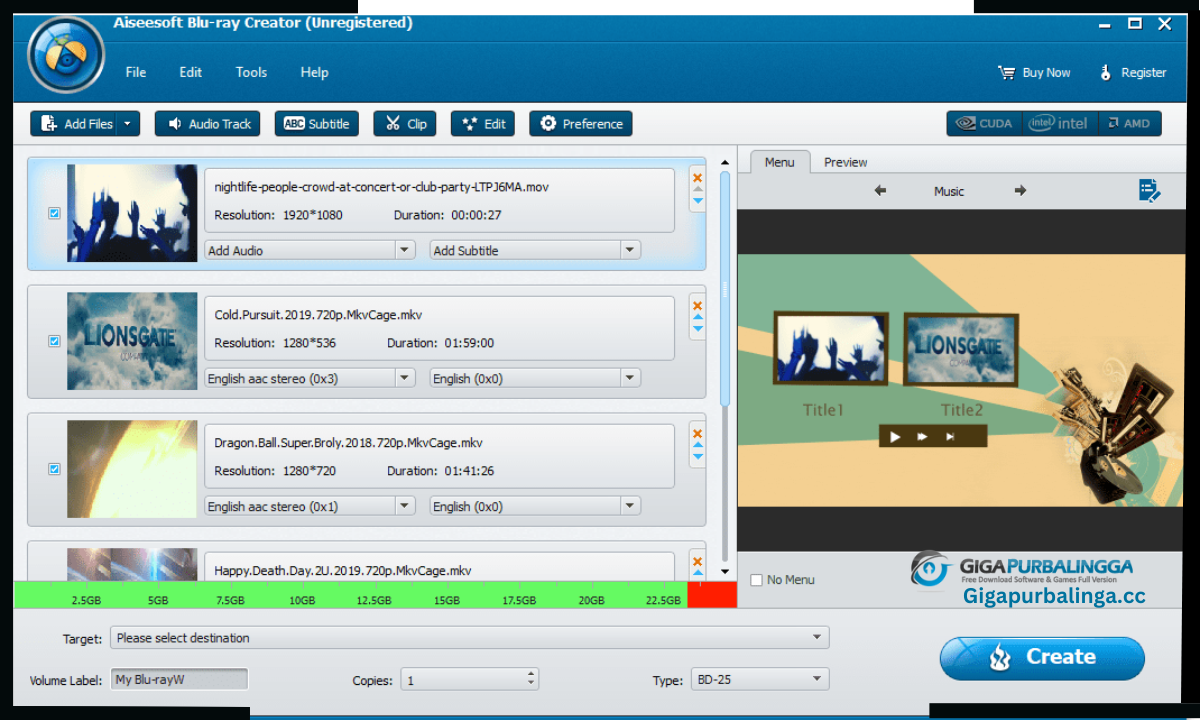
Task: Remove Dragon.Ball.Super.Broly video with X
Action: pyautogui.click(x=698, y=434)
